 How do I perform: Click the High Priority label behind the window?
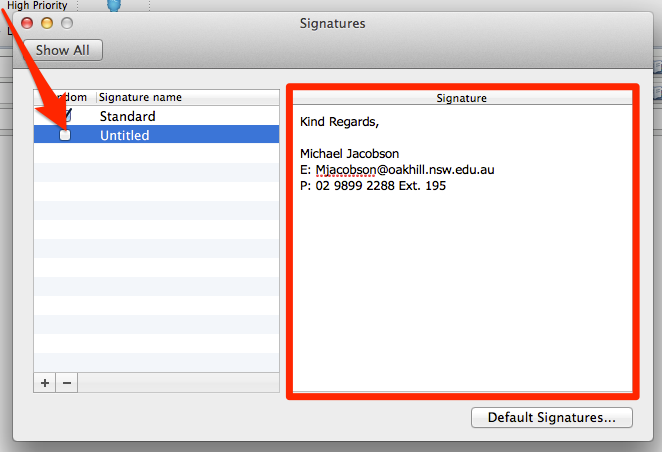(37, 5)
